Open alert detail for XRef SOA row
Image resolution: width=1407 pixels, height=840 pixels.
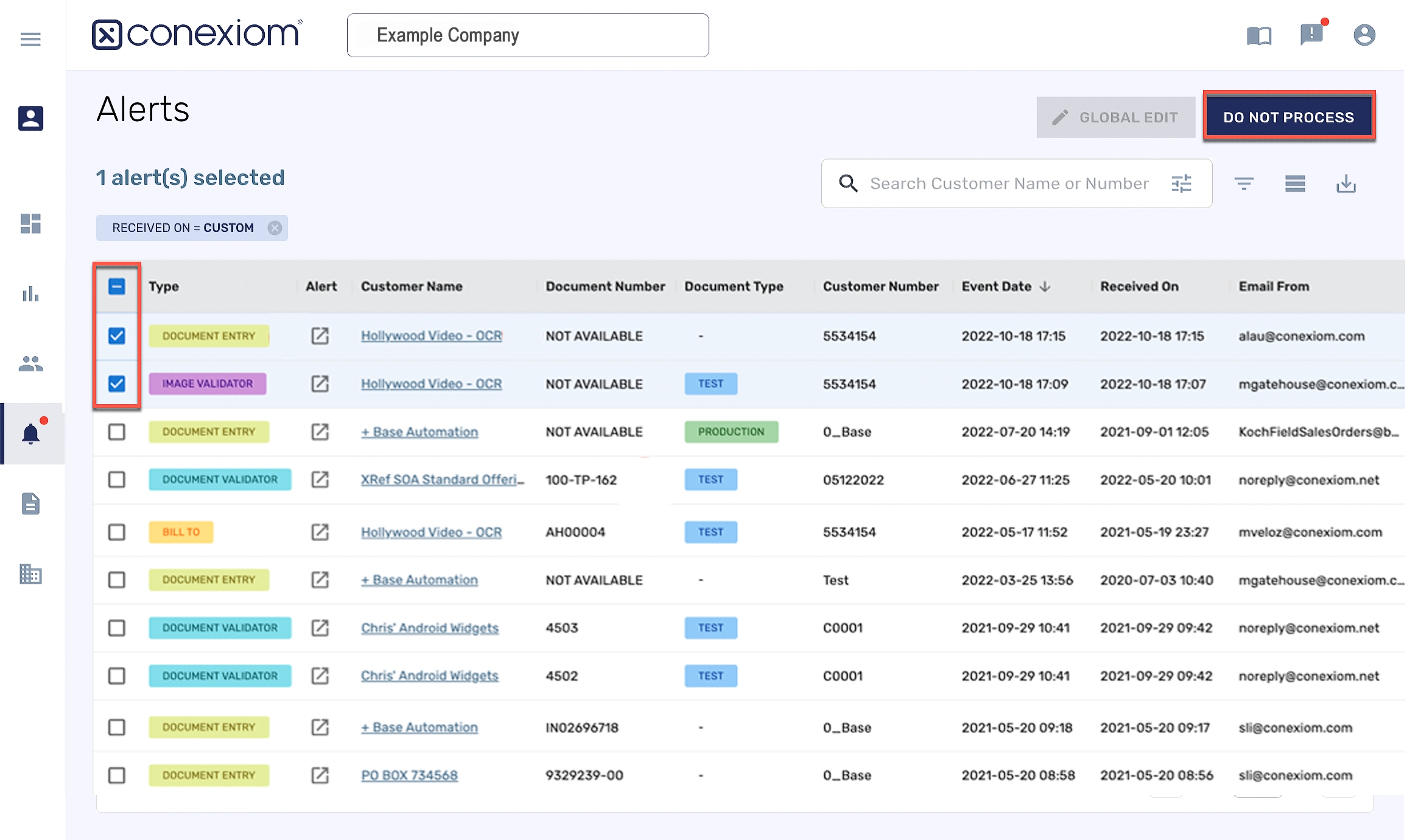pos(320,480)
